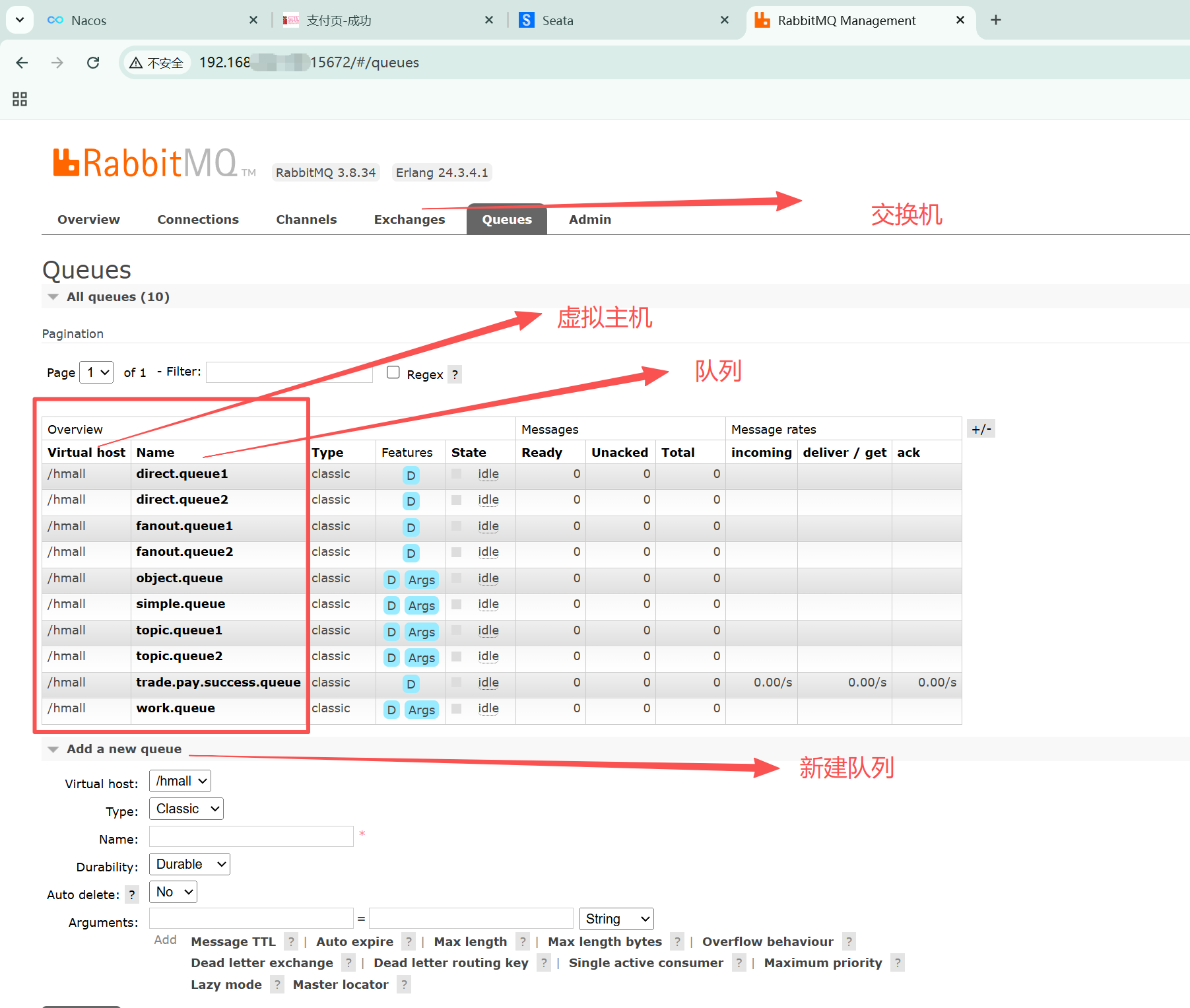Open Max length bytes help icon
The width and height of the screenshot is (1190, 1008).
pos(677,941)
